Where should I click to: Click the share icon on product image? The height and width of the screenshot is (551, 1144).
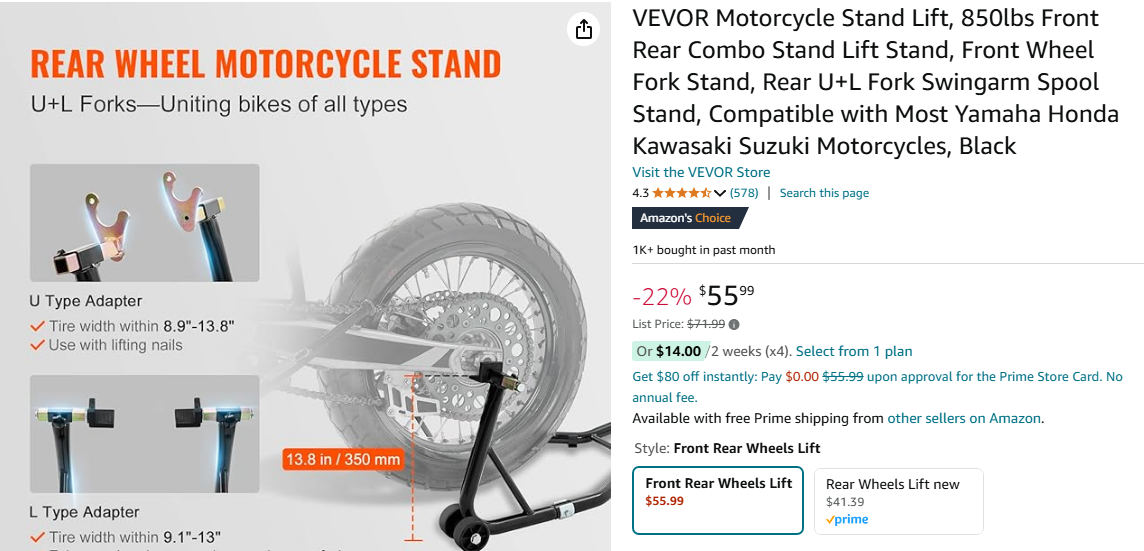point(583,30)
